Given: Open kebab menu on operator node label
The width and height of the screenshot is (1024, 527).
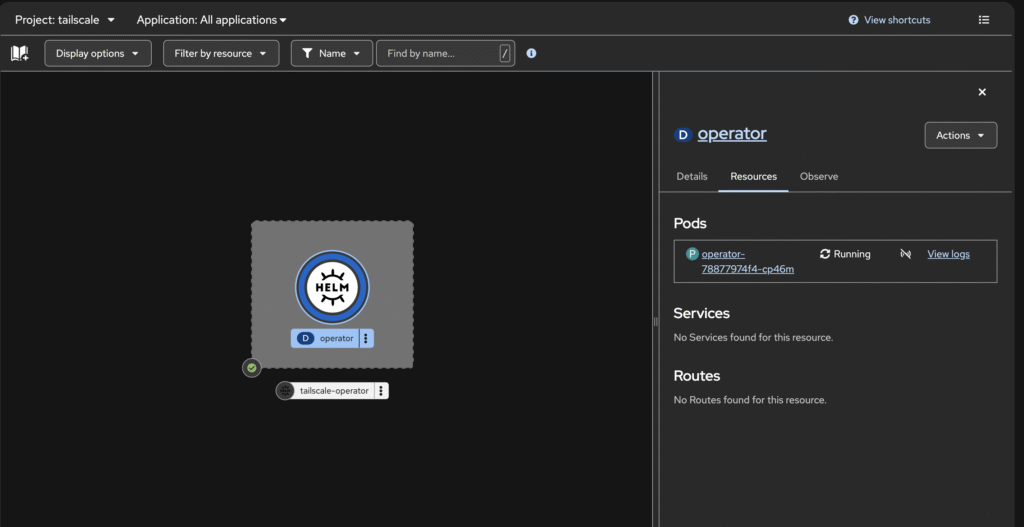Looking at the screenshot, I should (366, 338).
